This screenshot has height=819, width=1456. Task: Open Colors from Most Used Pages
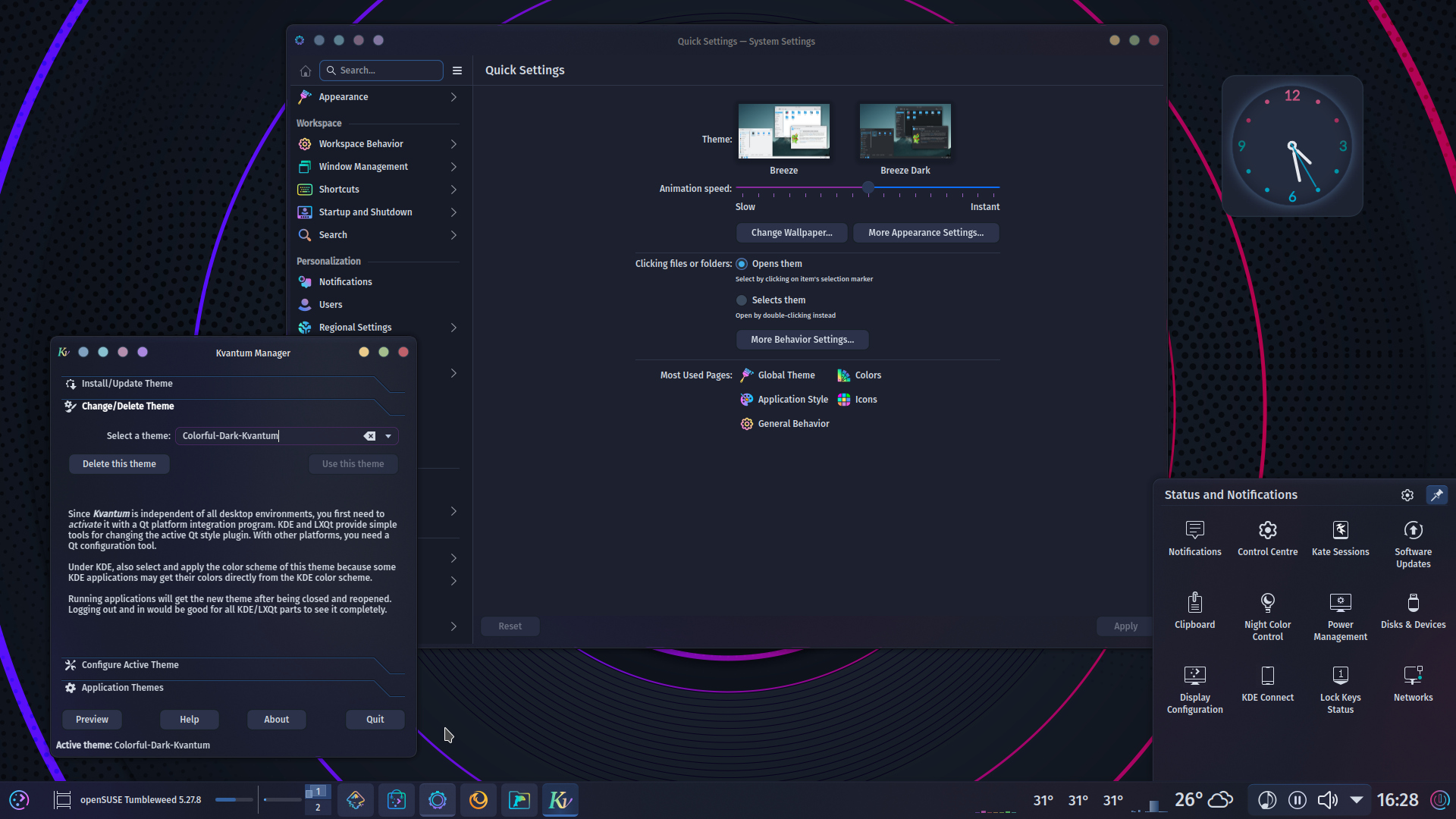859,375
